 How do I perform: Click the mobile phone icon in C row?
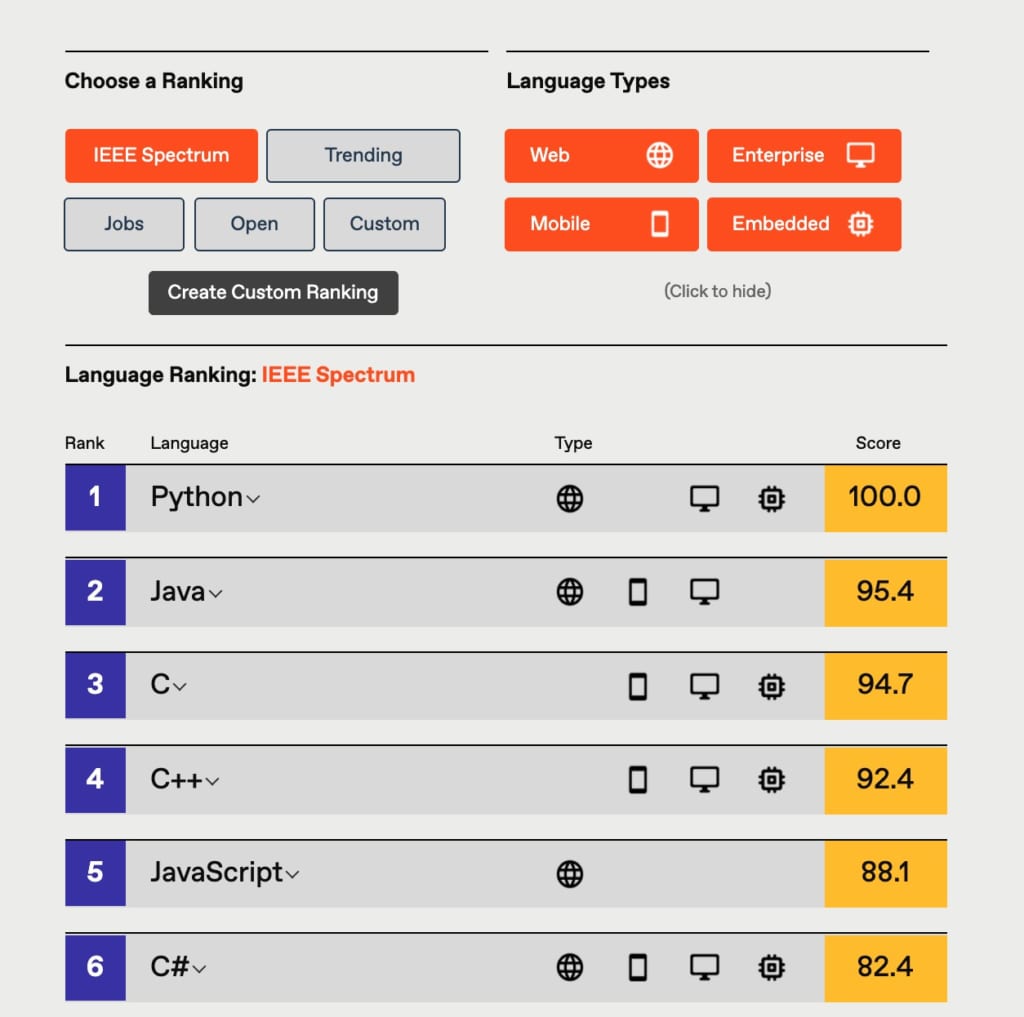tap(638, 686)
